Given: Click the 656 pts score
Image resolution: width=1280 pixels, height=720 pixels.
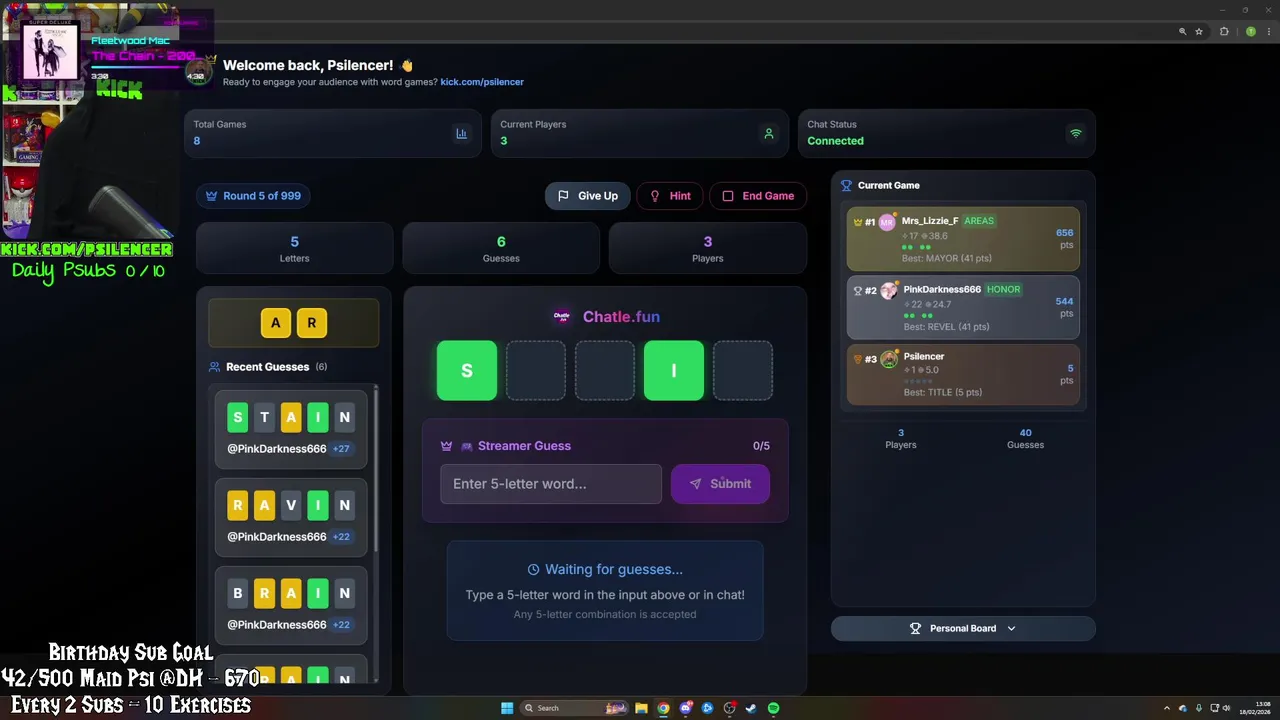Looking at the screenshot, I should (1064, 239).
